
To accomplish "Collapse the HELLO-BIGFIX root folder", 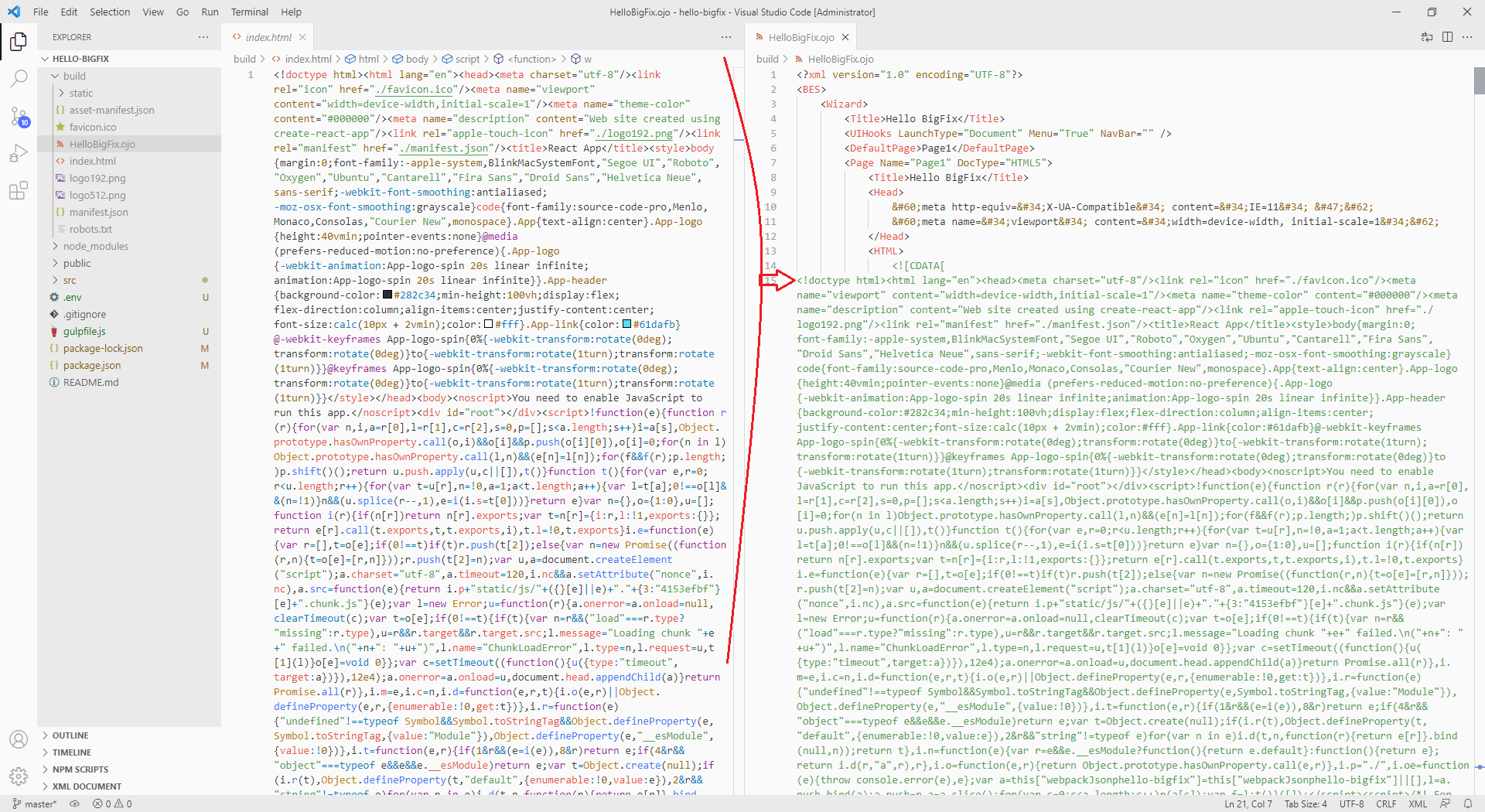I will 129,59.
